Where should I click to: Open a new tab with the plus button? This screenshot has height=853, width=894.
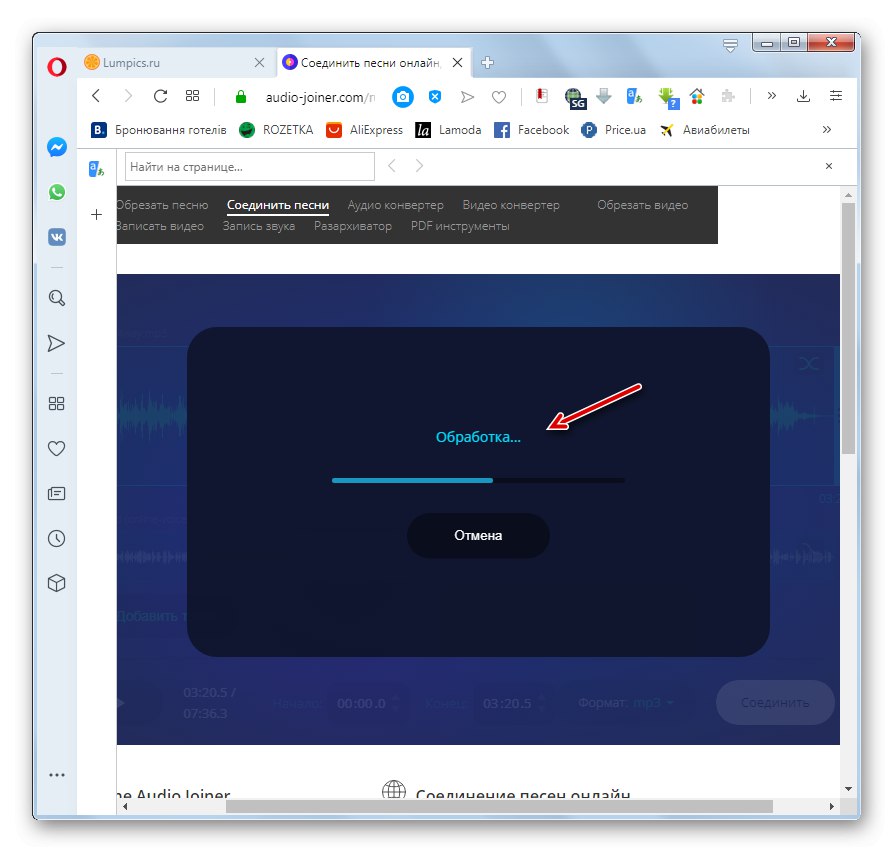pyautogui.click(x=487, y=63)
